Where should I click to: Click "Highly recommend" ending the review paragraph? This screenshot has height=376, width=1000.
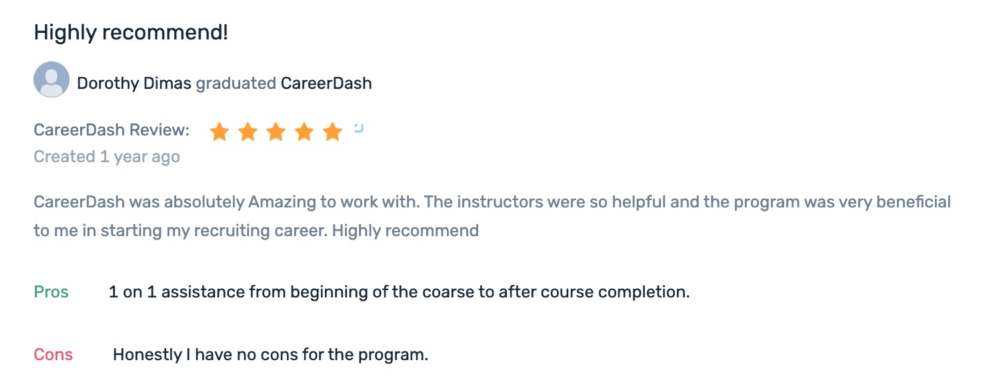pos(406,230)
